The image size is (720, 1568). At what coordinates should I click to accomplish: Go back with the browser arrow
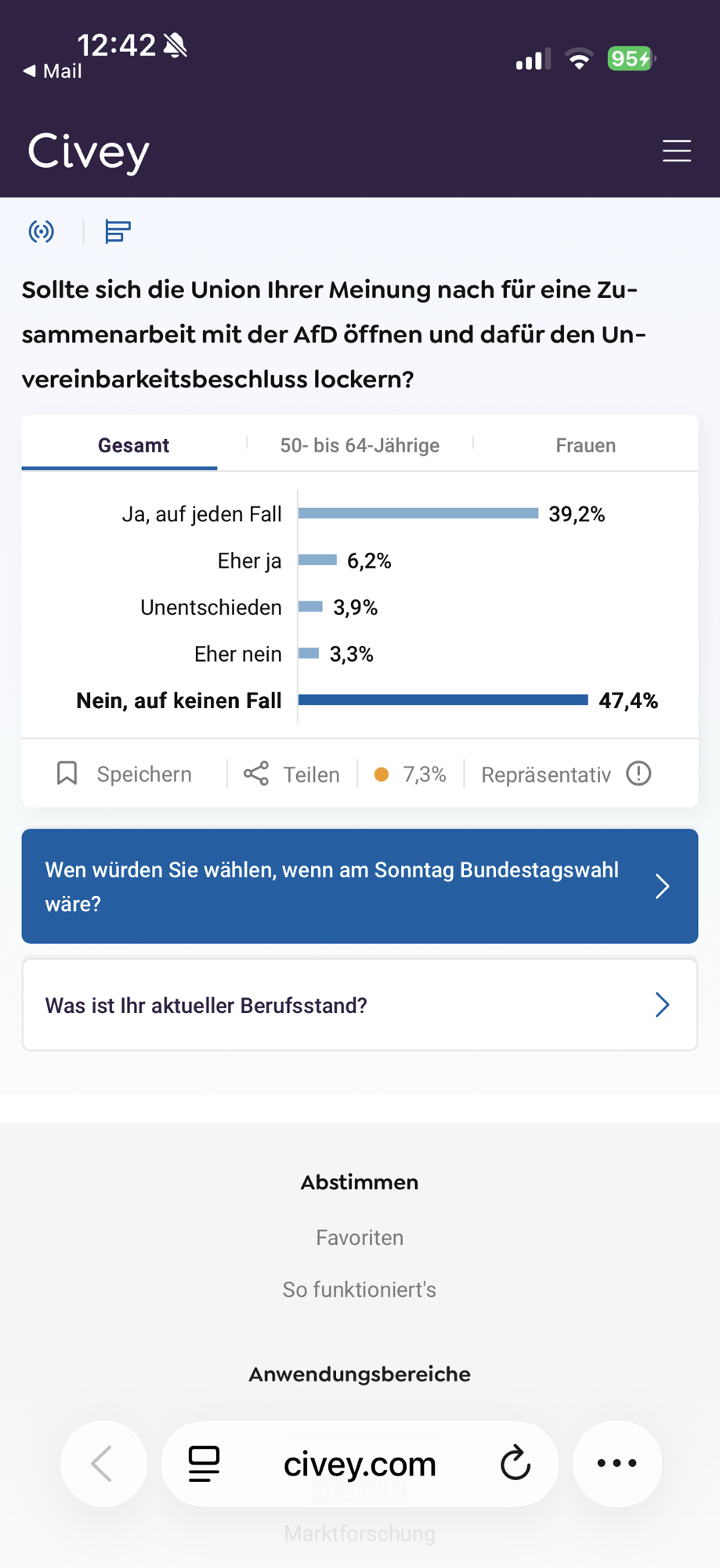tap(103, 1463)
